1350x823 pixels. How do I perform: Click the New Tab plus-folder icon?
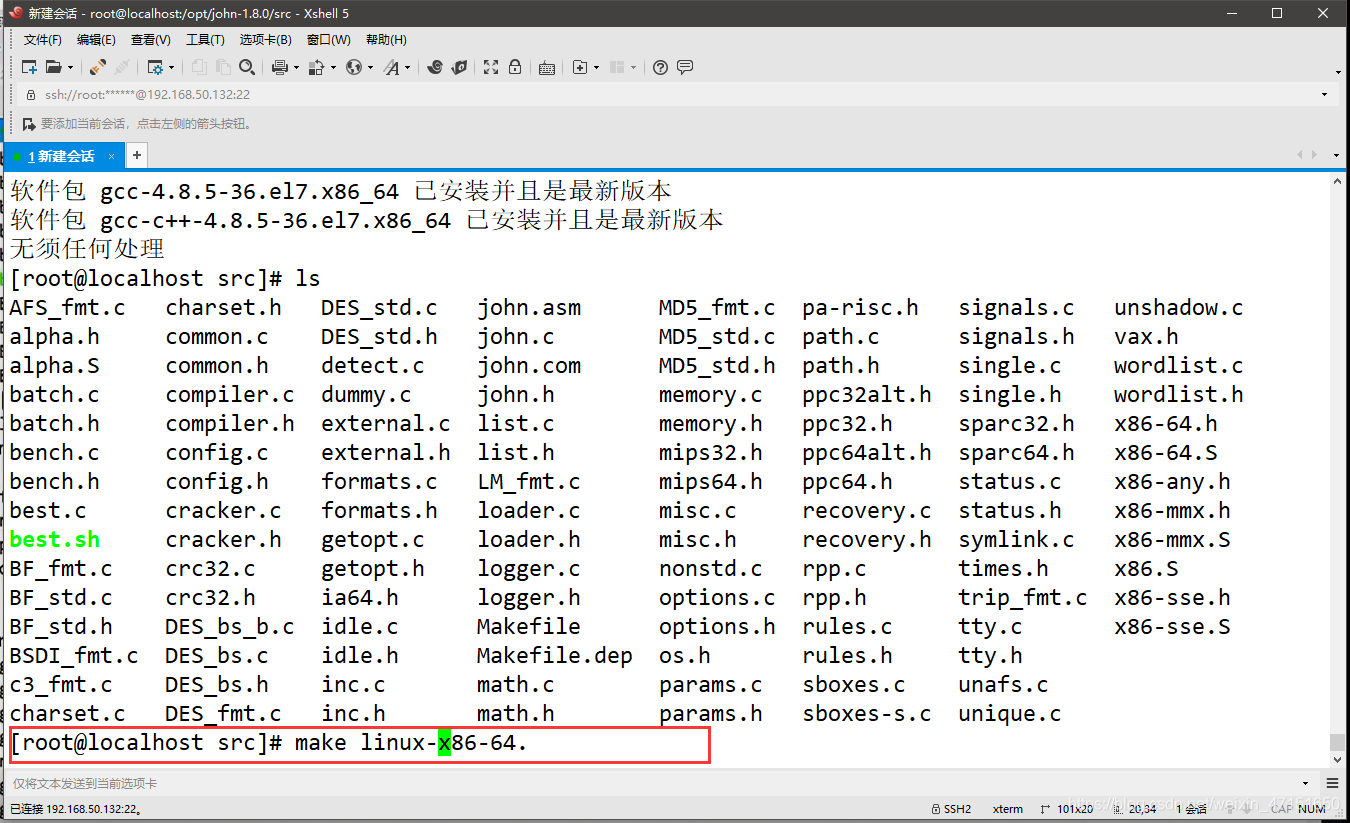[579, 67]
